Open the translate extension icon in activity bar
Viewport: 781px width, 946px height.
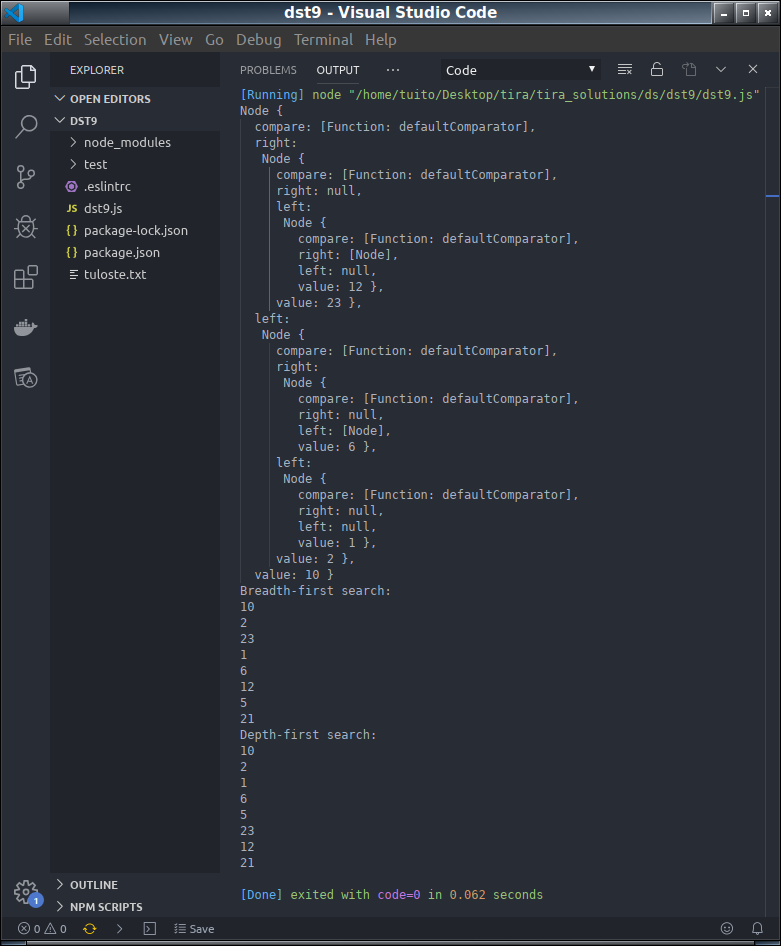[25, 378]
